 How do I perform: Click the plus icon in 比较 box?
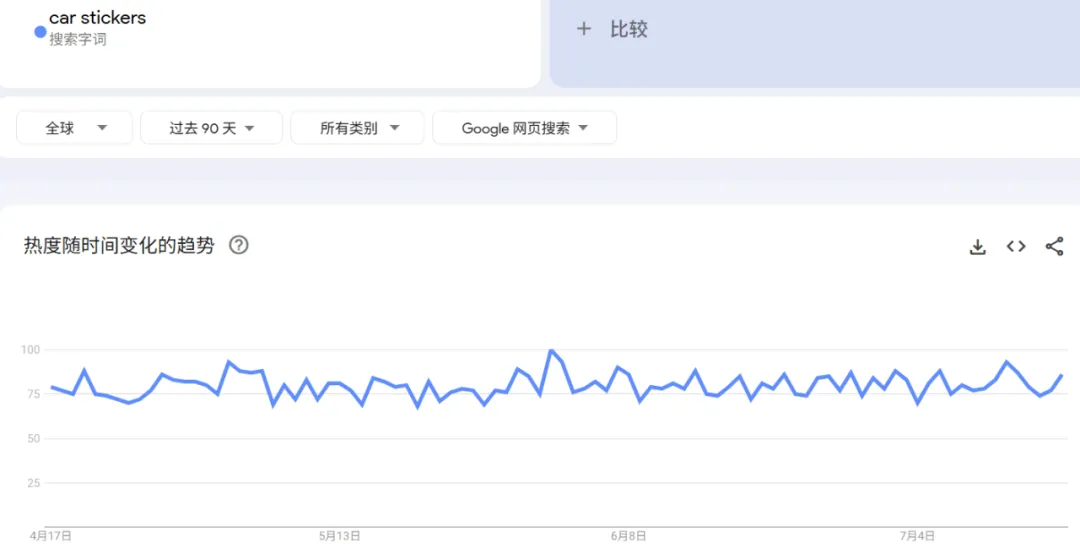click(583, 29)
